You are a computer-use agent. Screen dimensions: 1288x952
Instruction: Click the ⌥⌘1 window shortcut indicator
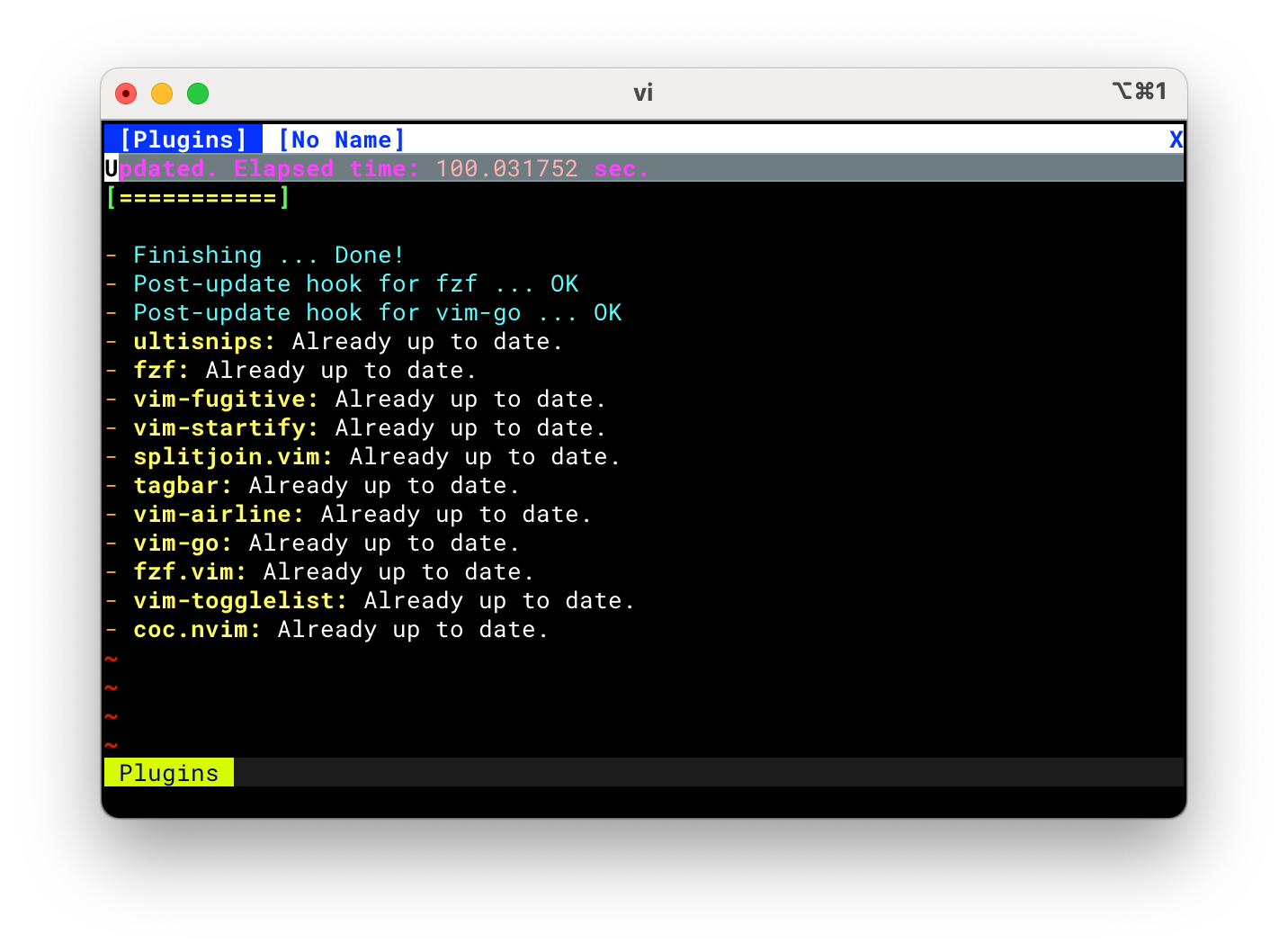(x=1140, y=91)
